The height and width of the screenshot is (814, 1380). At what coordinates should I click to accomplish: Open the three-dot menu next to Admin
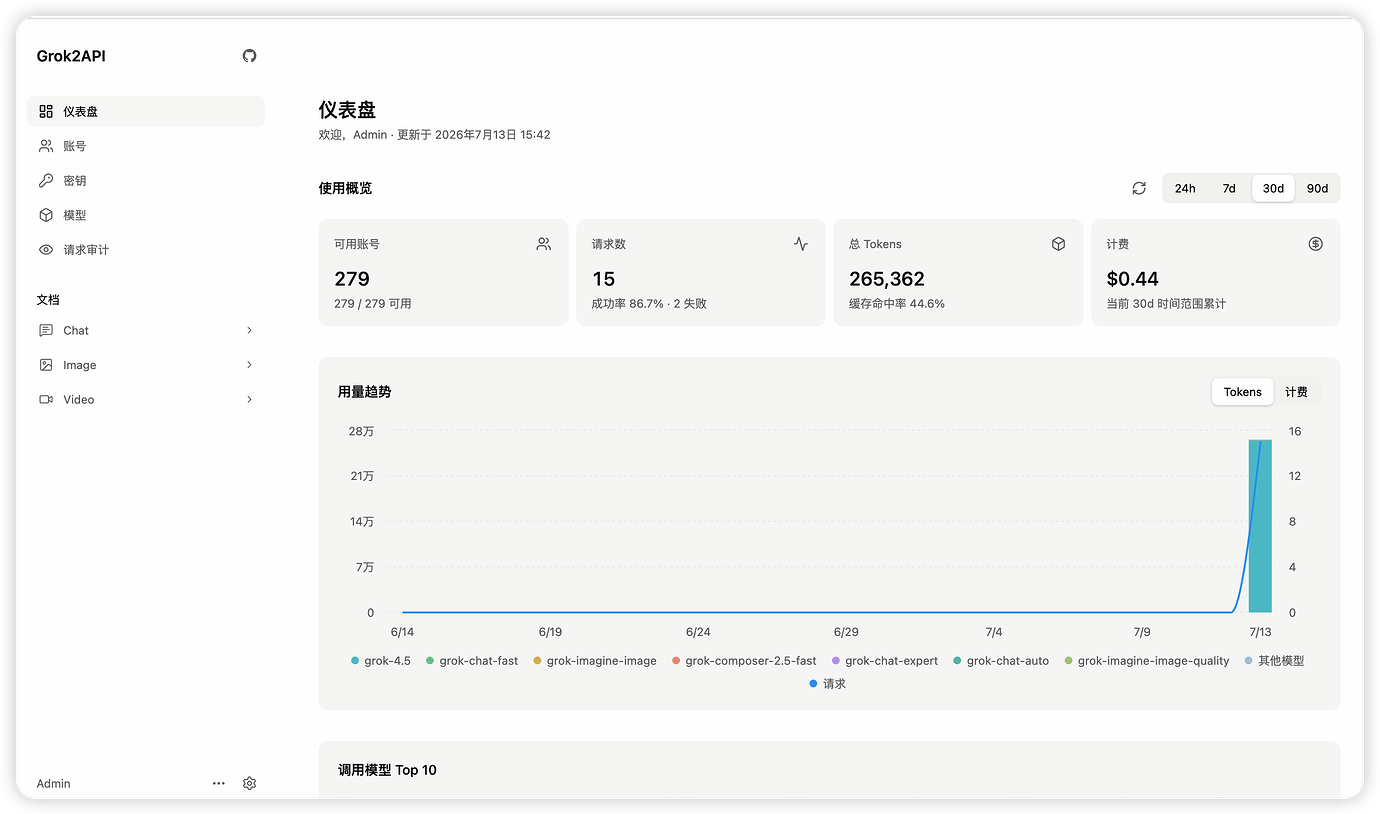[x=219, y=784]
